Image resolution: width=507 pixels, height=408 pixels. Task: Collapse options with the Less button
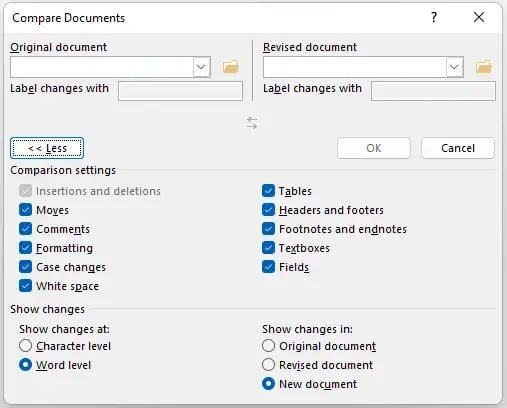pos(47,148)
